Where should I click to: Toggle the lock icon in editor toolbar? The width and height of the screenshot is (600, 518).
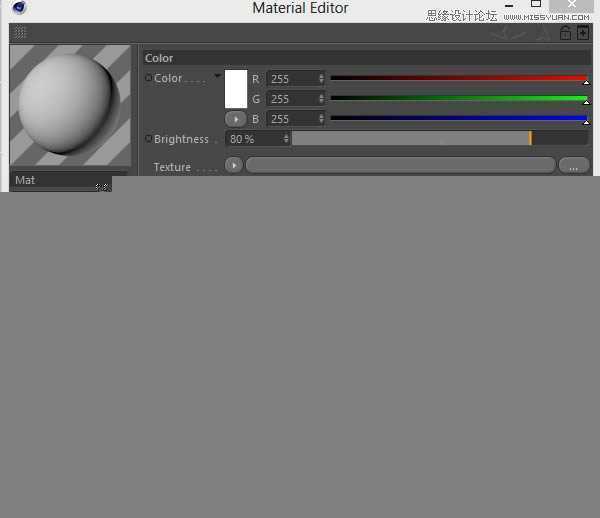pos(565,33)
